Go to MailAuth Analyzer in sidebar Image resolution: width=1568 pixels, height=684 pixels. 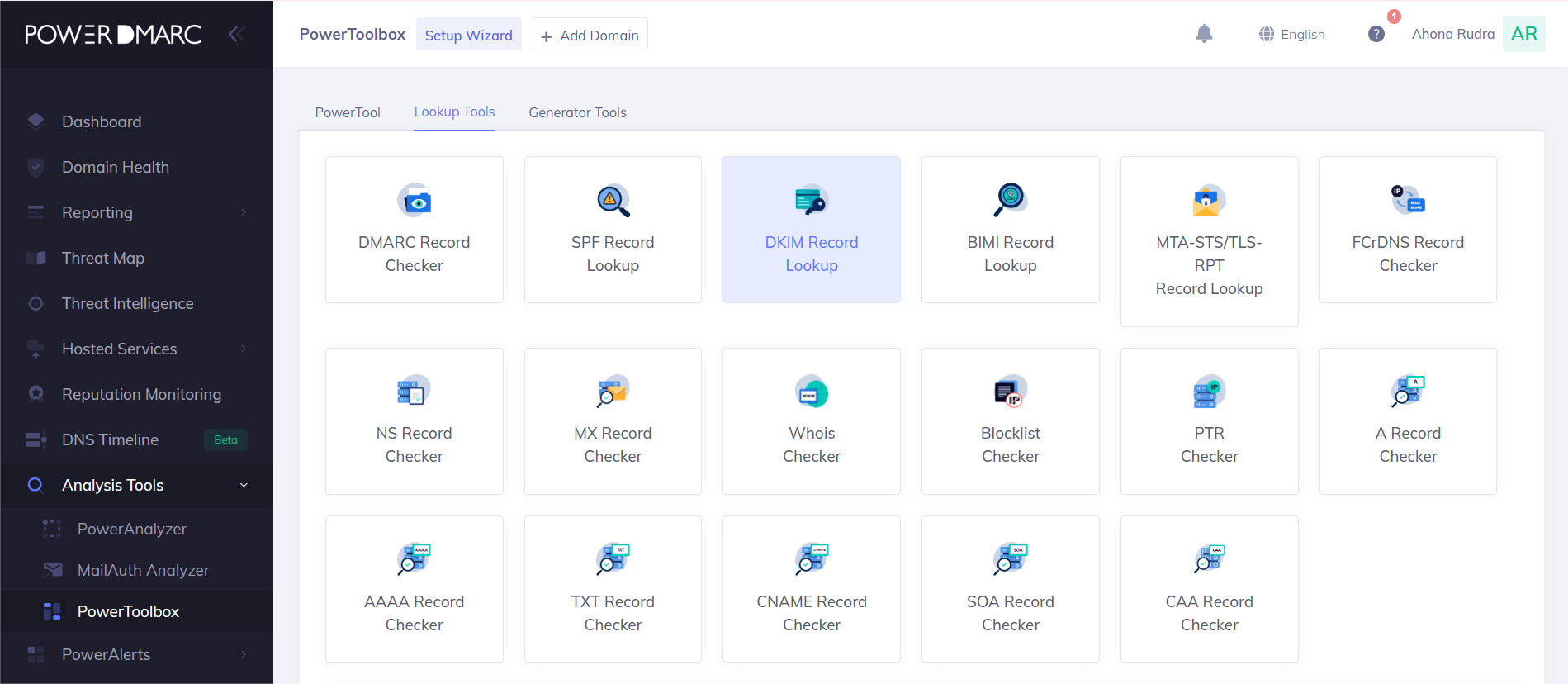tap(143, 570)
